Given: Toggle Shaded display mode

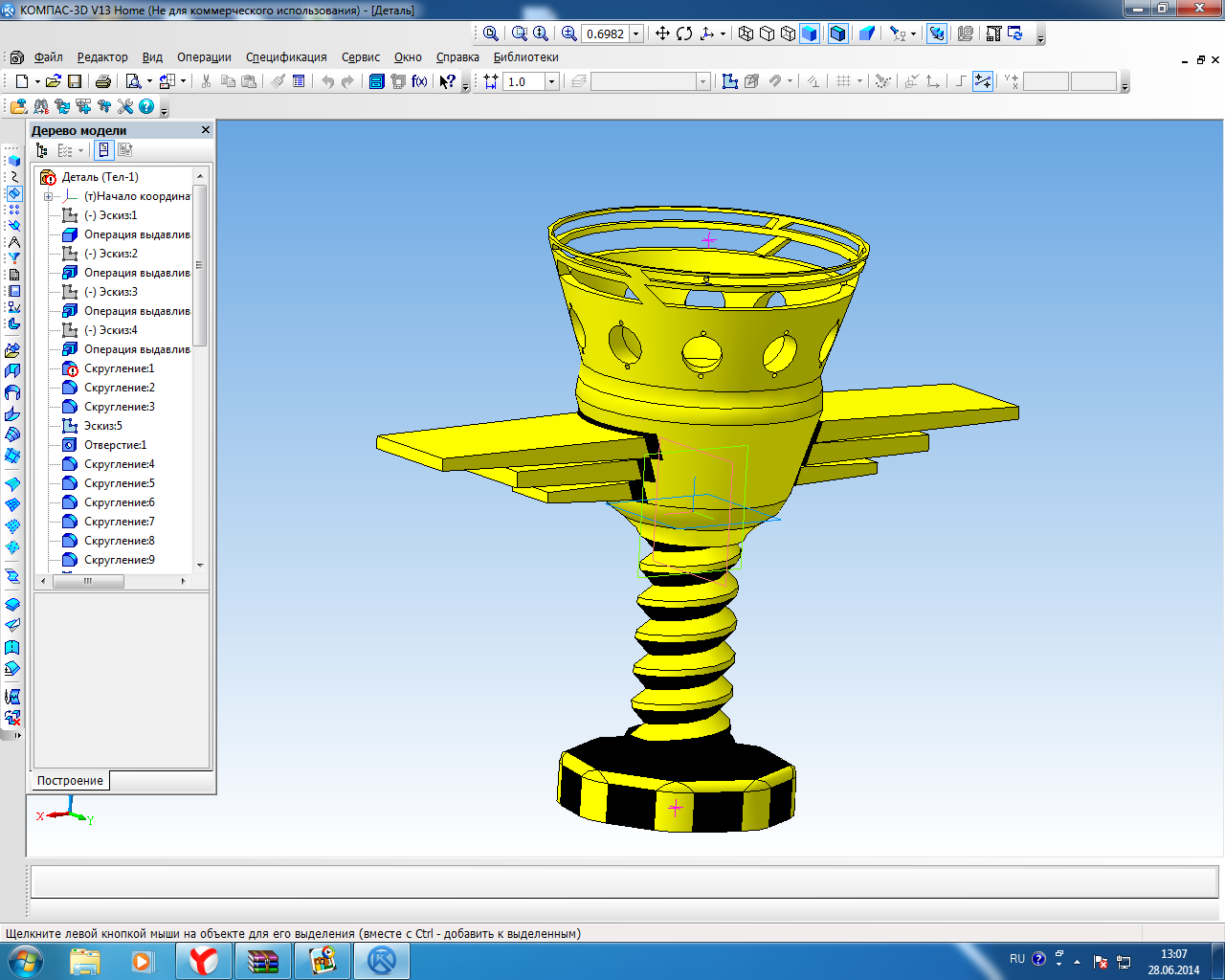Looking at the screenshot, I should click(x=810, y=33).
